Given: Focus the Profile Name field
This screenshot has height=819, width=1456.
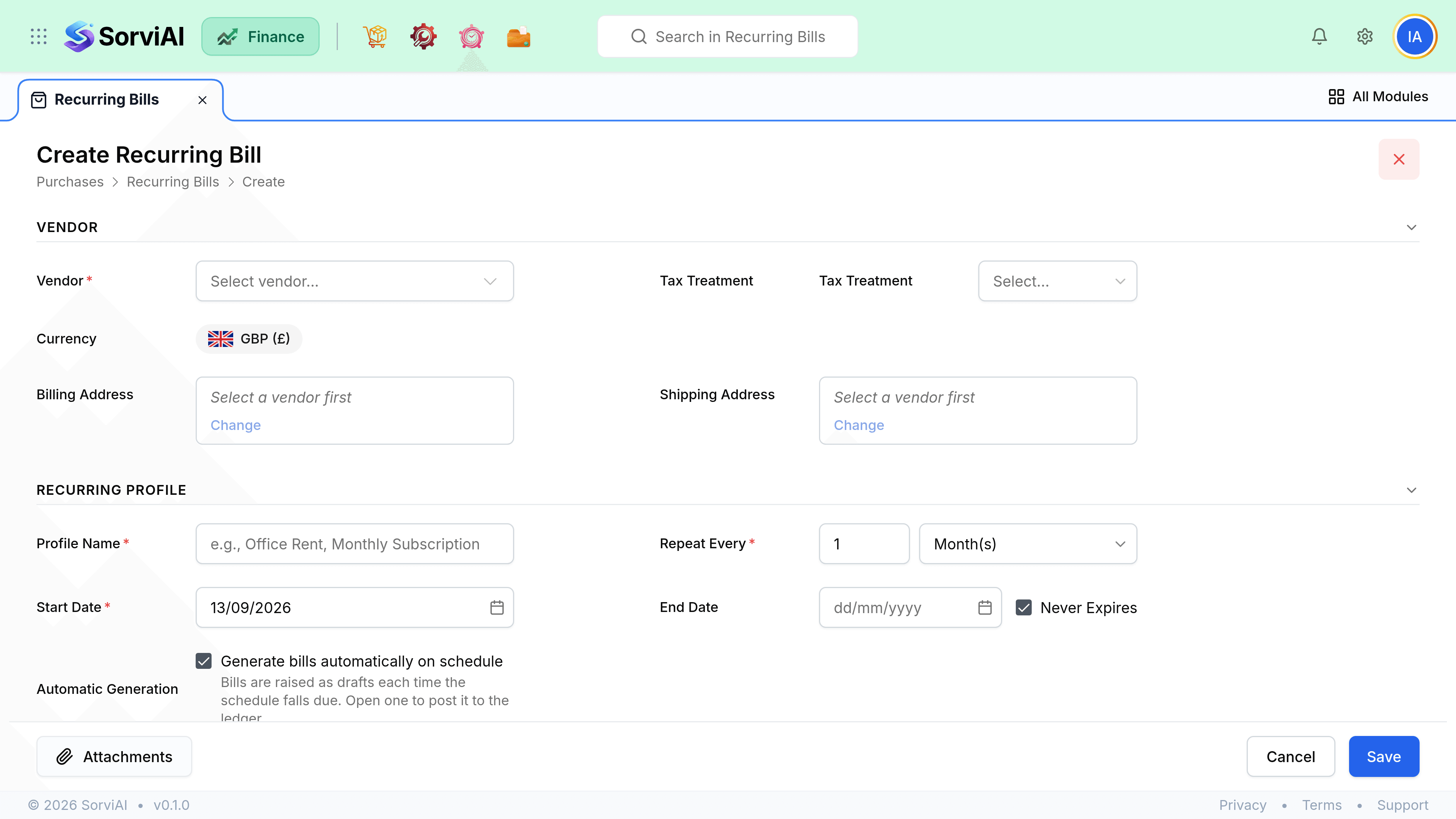Looking at the screenshot, I should click(355, 544).
